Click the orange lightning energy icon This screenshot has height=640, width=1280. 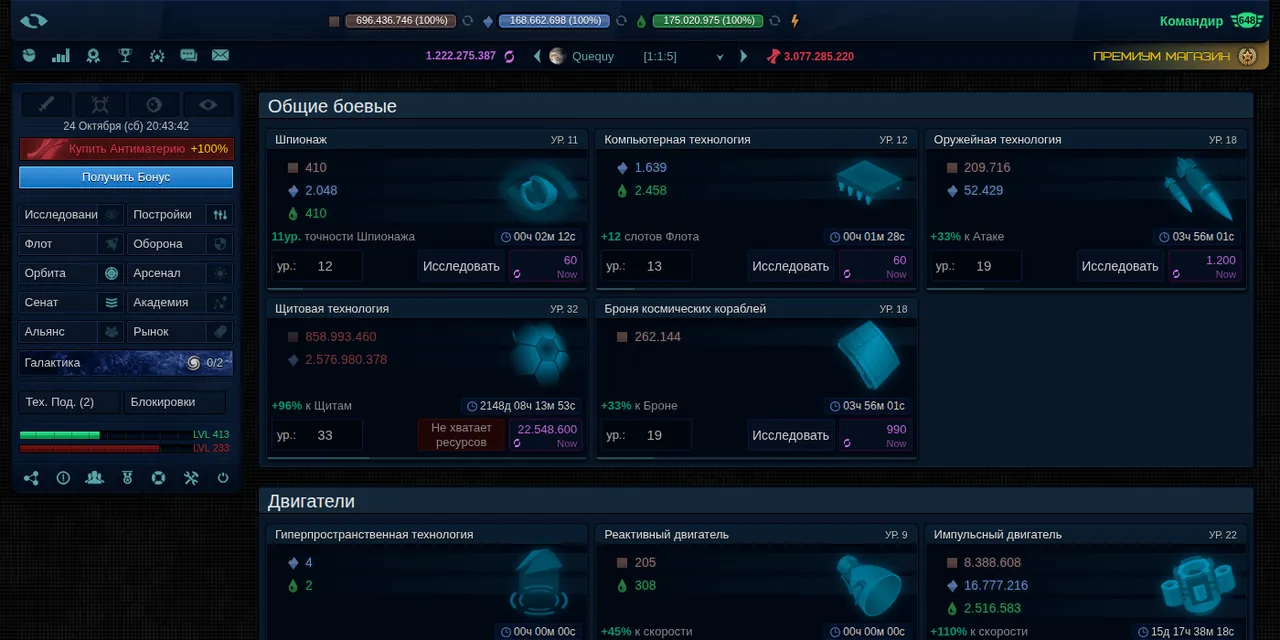pos(795,21)
